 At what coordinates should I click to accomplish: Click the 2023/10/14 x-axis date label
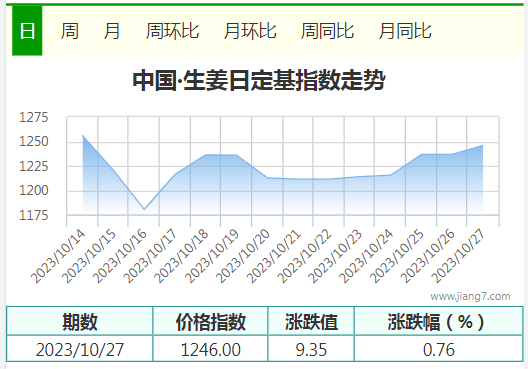coord(58,257)
